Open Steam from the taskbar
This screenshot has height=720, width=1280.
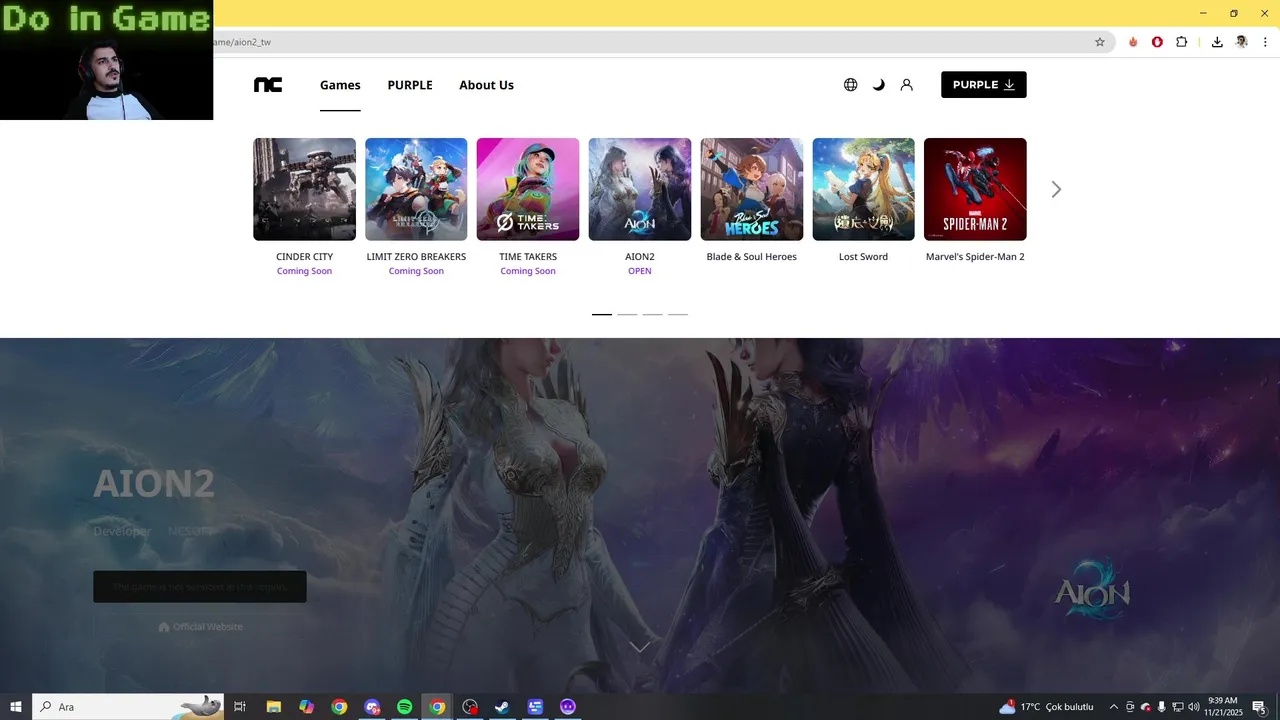pyautogui.click(x=502, y=707)
